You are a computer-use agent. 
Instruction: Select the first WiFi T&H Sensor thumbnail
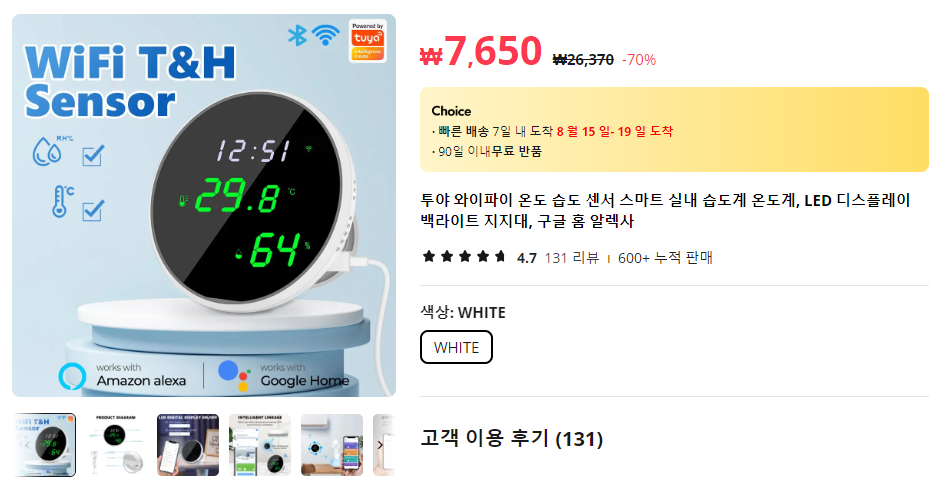pos(44,445)
